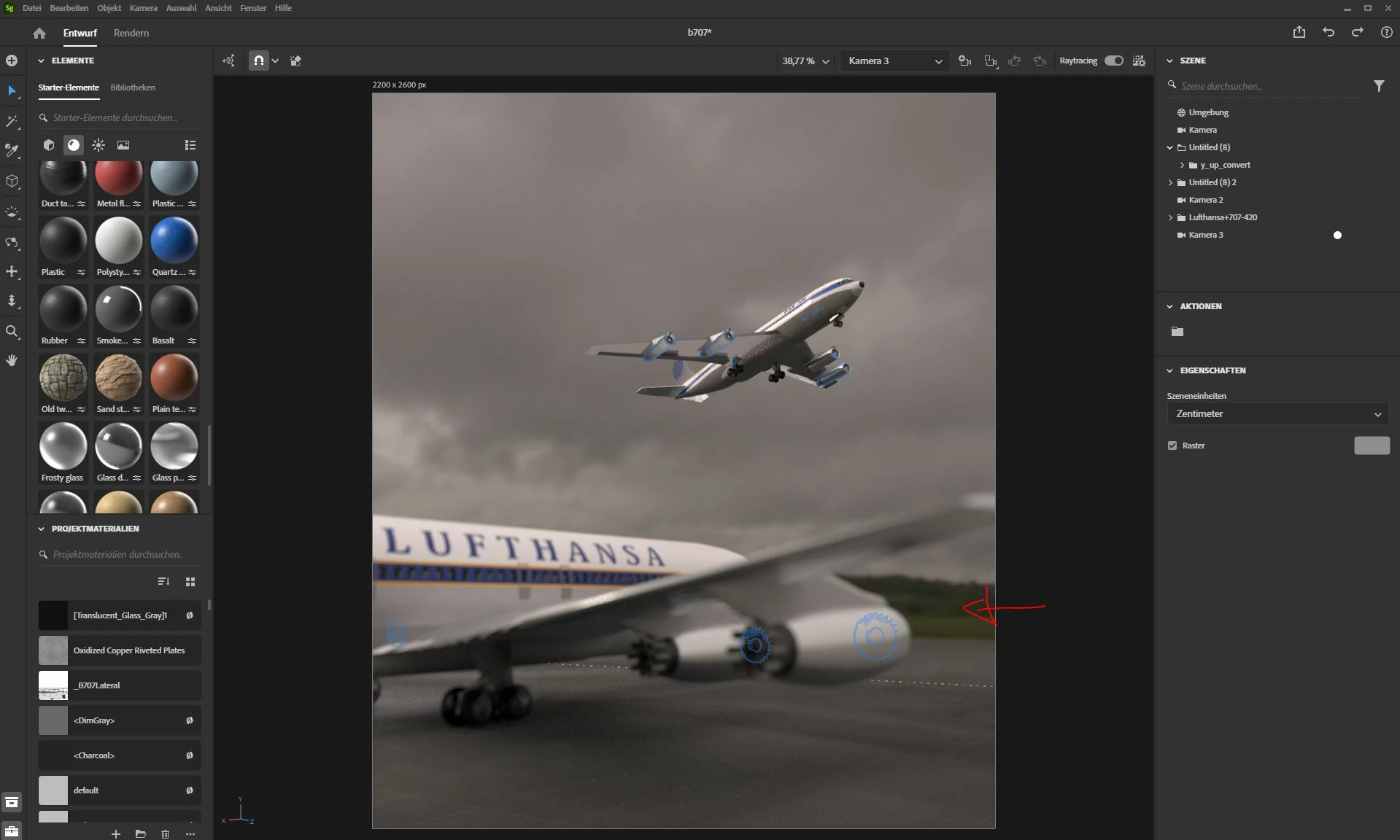Viewport: 1400px width, 840px height.
Task: Toggle link icon on DimGray material
Action: 190,720
